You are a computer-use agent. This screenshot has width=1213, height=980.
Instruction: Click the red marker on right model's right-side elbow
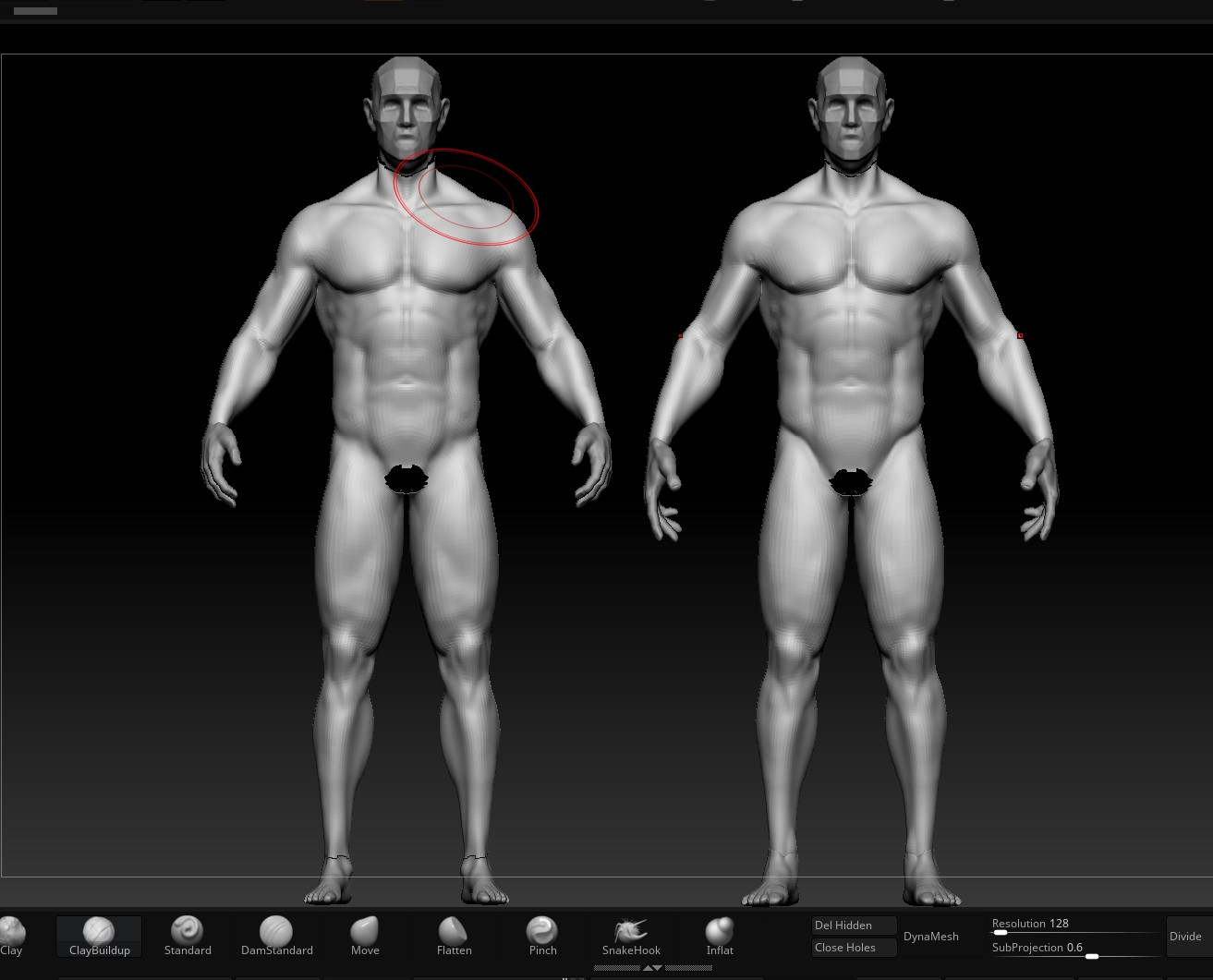(1020, 336)
